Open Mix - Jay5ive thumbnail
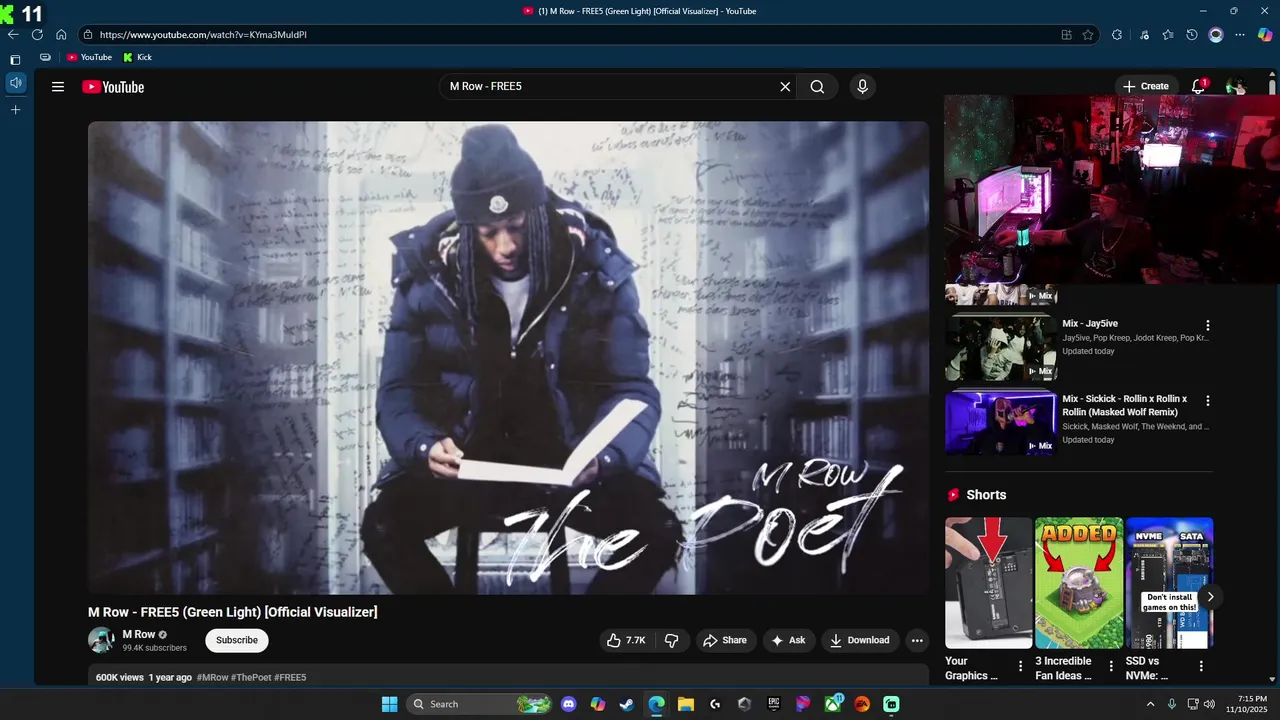 click(x=1001, y=347)
